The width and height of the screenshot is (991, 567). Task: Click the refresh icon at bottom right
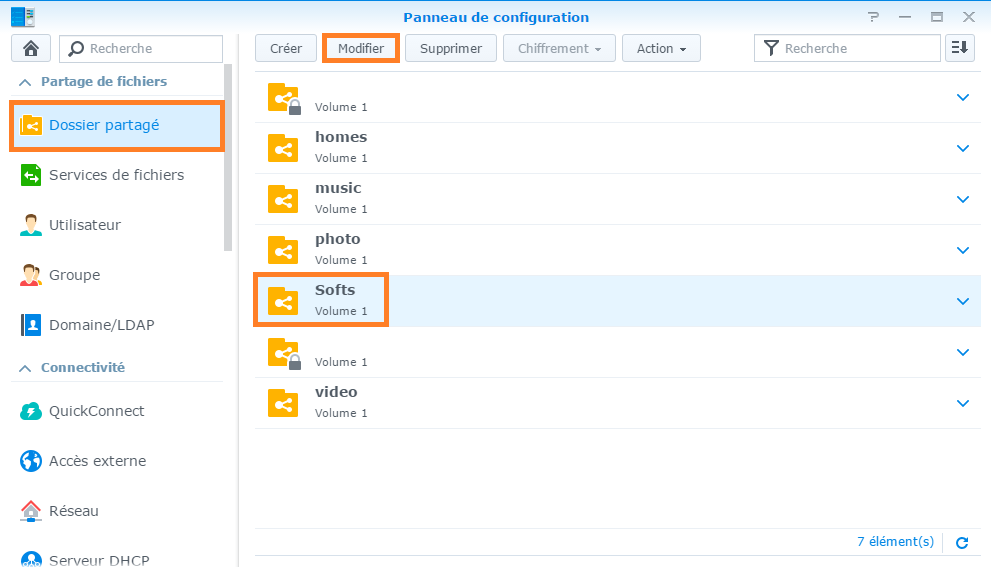tap(962, 542)
